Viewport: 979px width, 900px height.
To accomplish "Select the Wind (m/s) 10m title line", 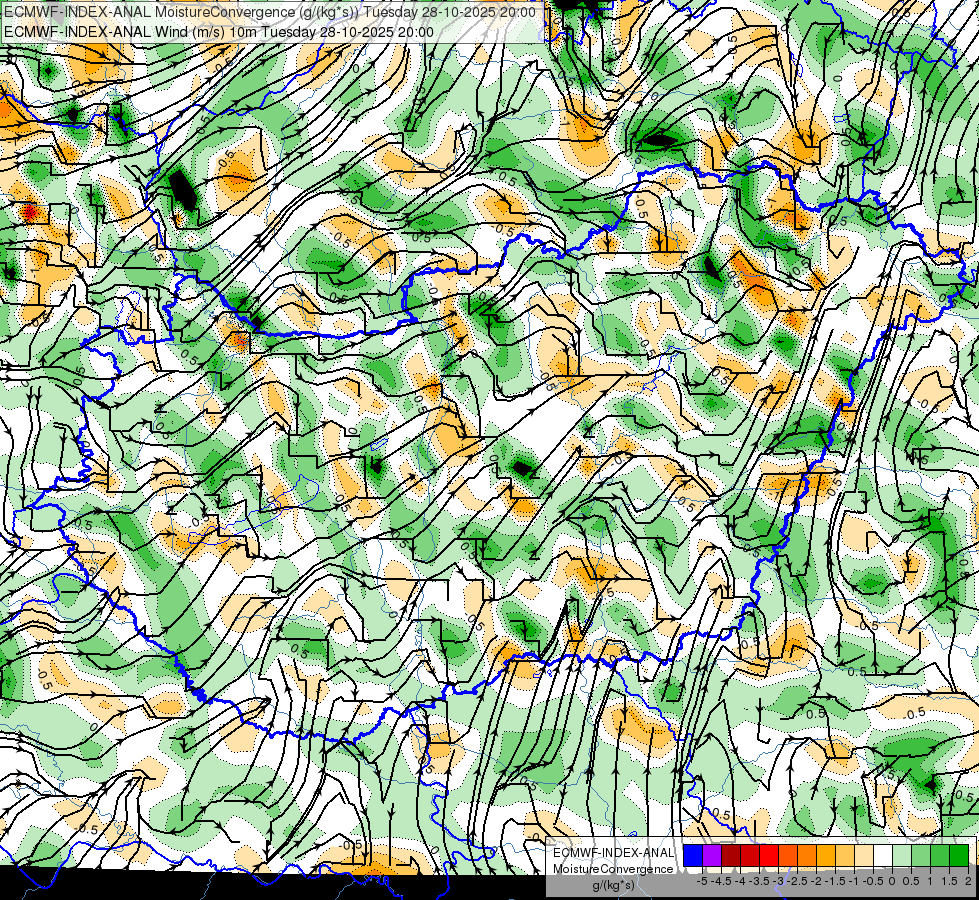I will [219, 32].
